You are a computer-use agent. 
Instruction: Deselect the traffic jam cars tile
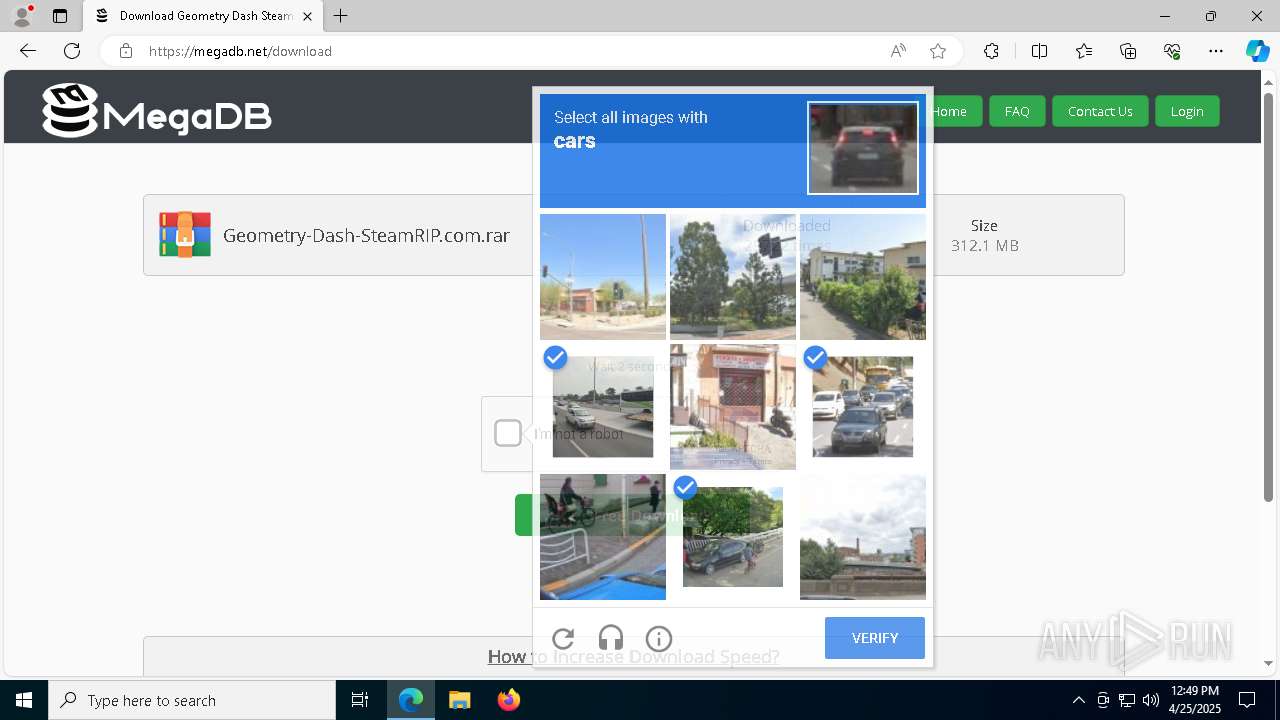[x=863, y=407]
